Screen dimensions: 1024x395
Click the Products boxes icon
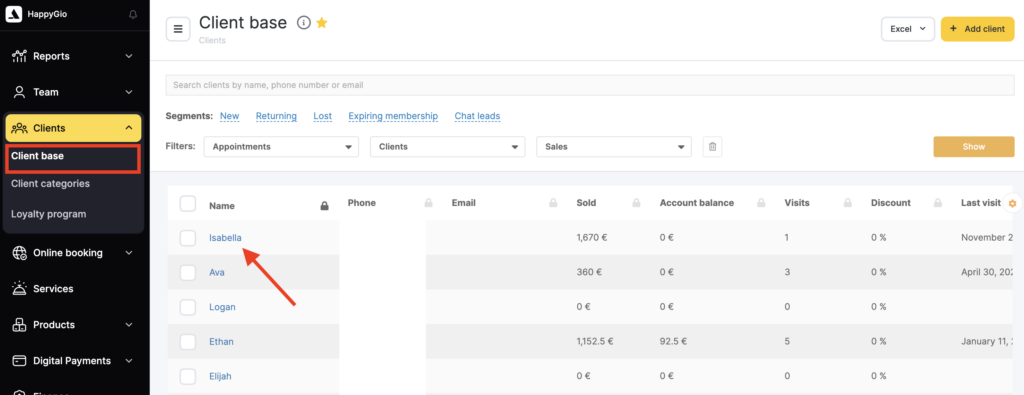19,324
